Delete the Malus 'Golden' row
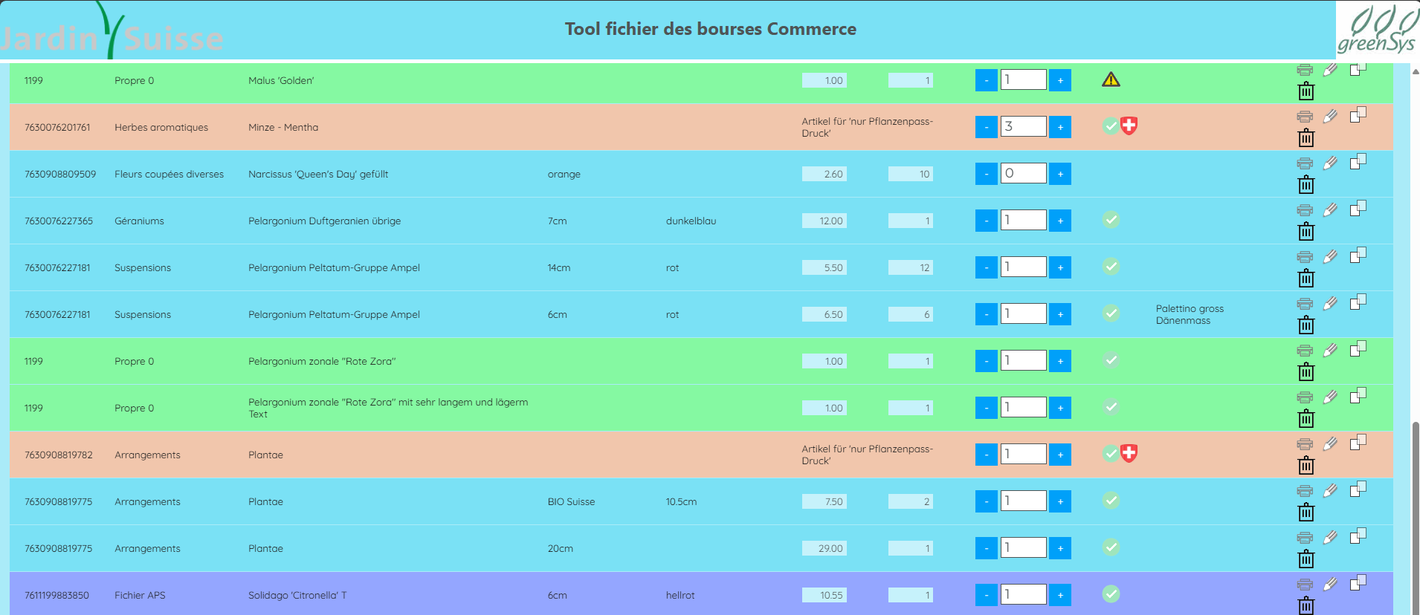The height and width of the screenshot is (615, 1420). tap(1305, 92)
